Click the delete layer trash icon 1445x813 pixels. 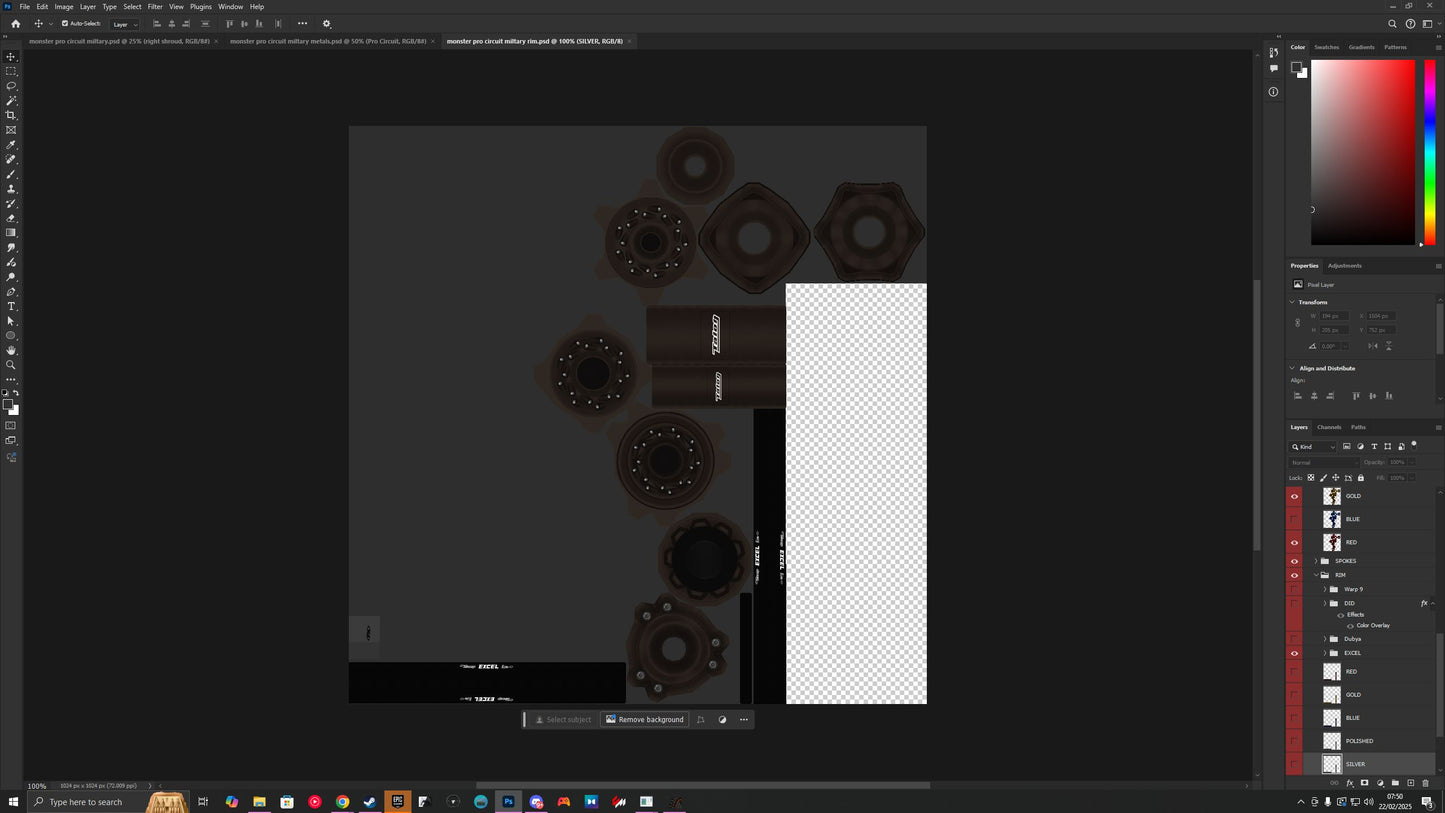1425,783
